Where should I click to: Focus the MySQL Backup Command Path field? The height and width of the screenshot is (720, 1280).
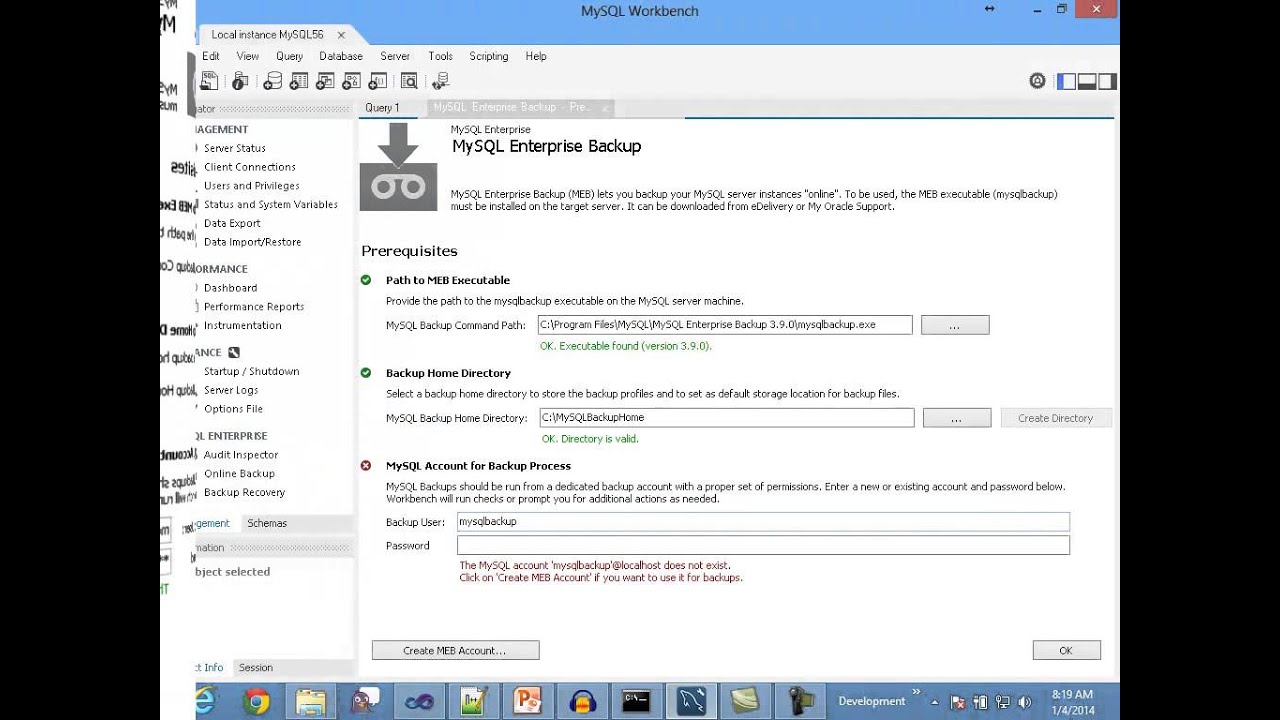(x=725, y=325)
